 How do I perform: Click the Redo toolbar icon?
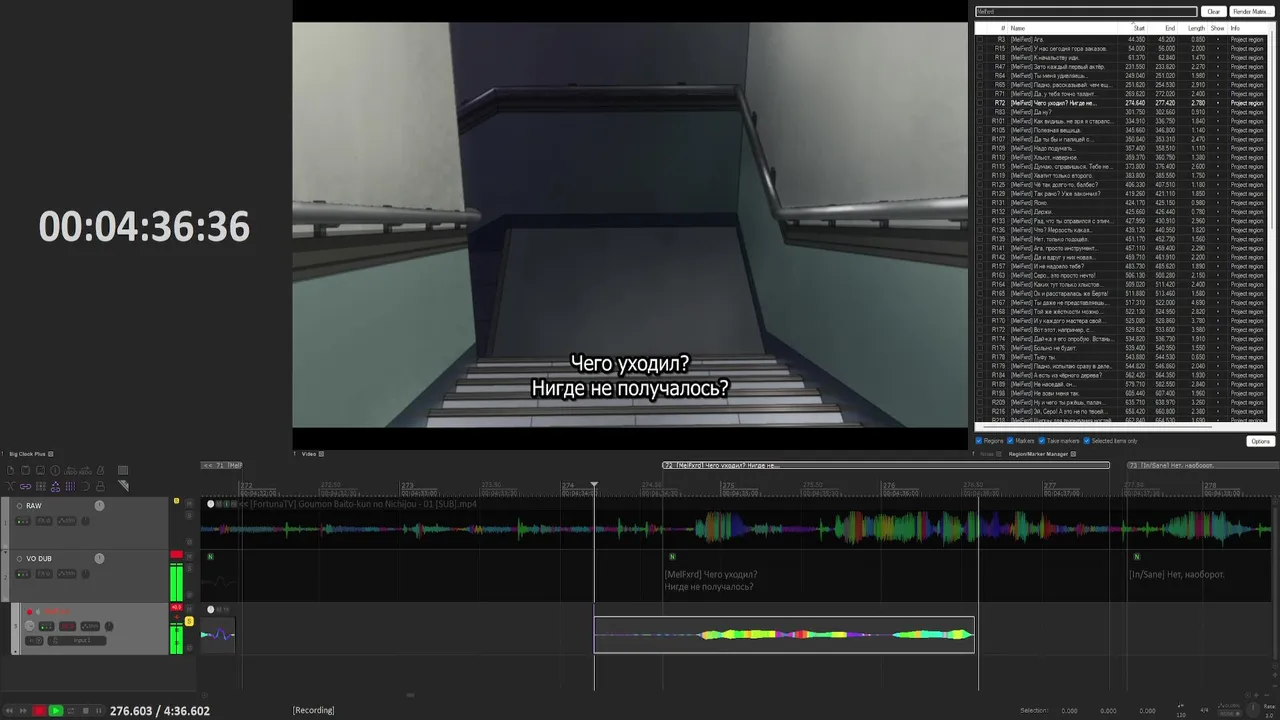pos(86,471)
